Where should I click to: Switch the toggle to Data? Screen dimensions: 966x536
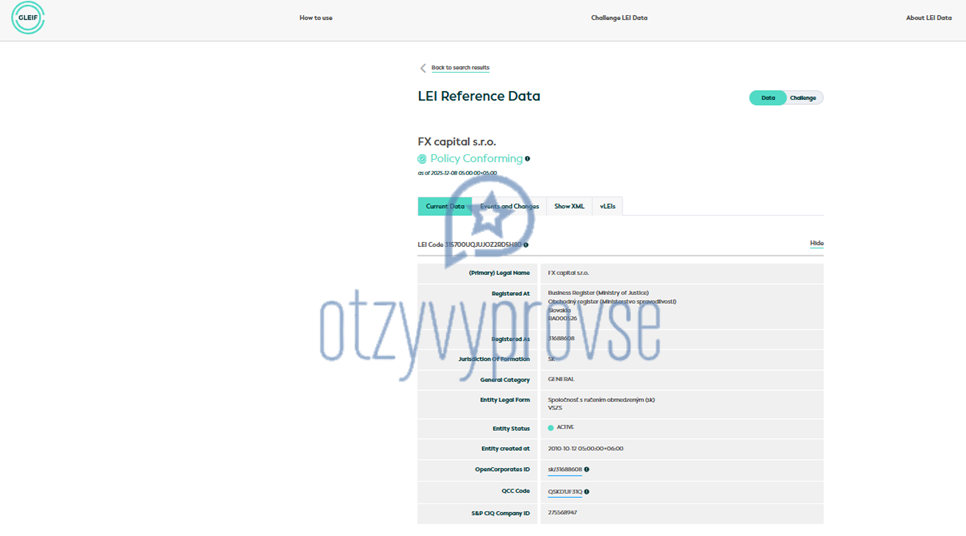point(768,98)
